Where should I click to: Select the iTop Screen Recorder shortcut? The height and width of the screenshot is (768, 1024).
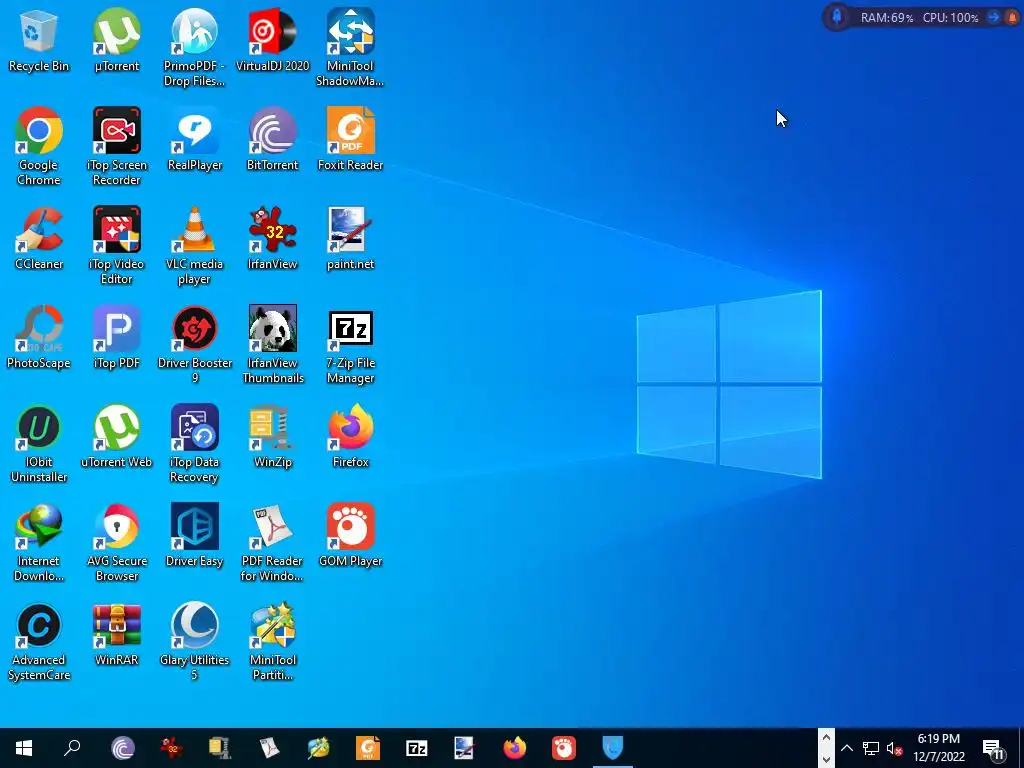pyautogui.click(x=117, y=147)
